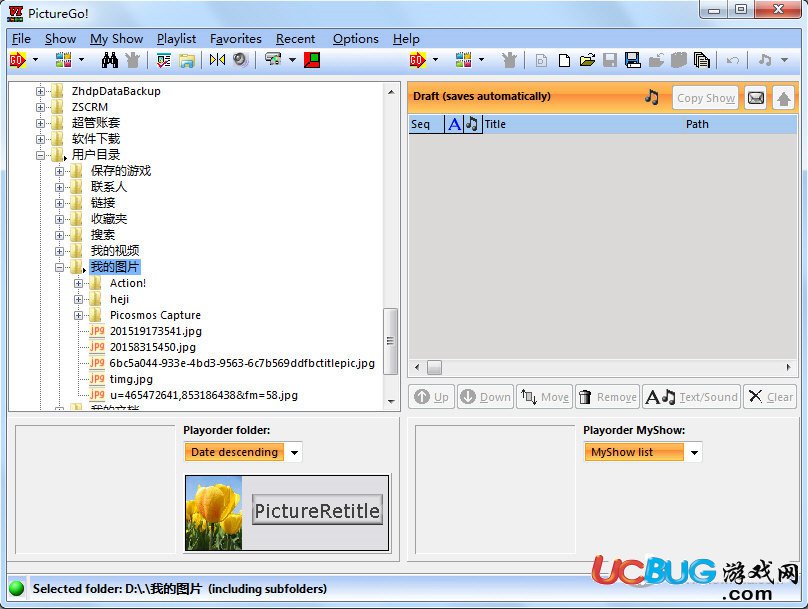Click the tulip preview thumbnail
Screen dimensions: 808x609
coord(214,513)
